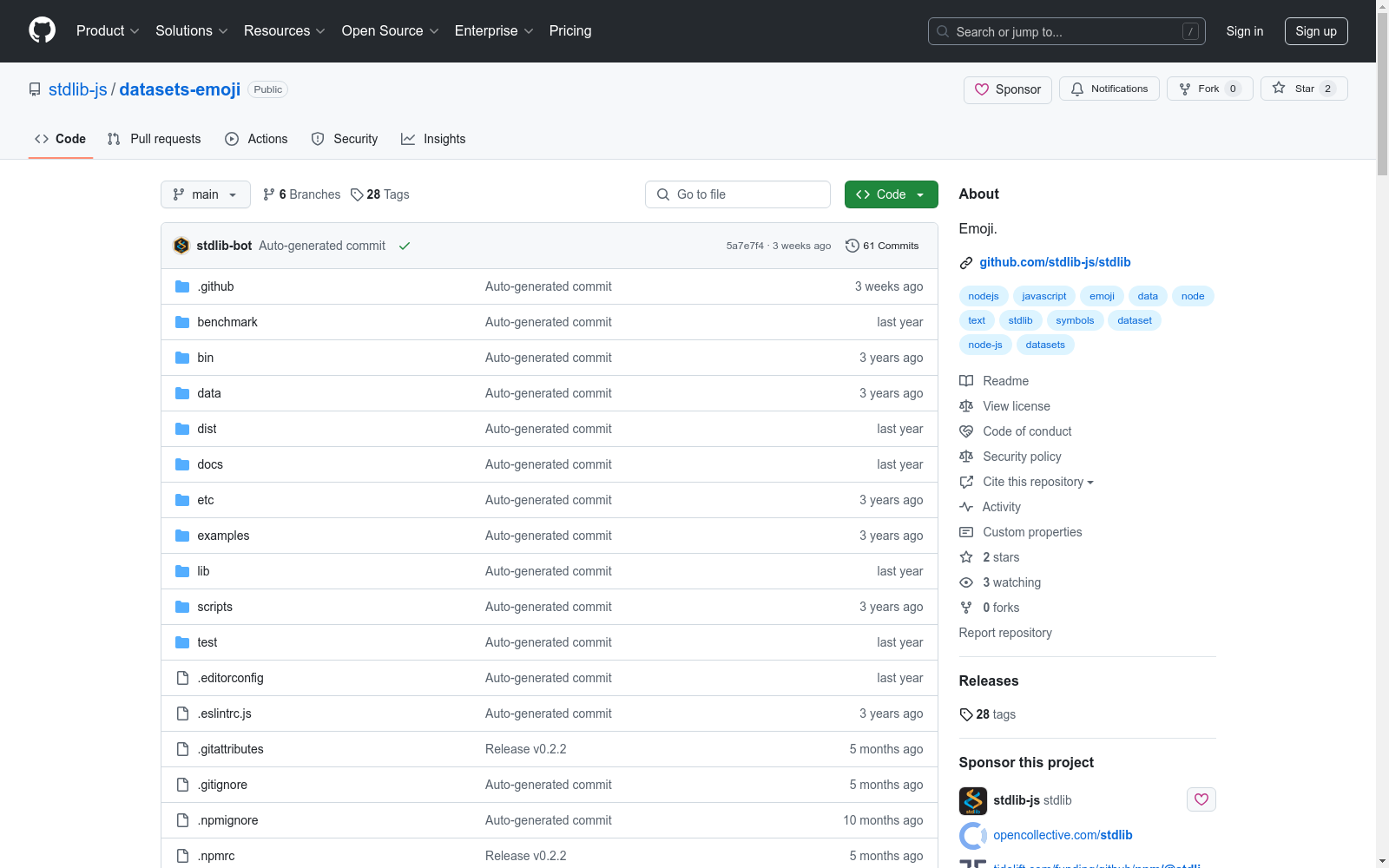Image resolution: width=1389 pixels, height=868 pixels.
Task: Open the Pricing menu item
Action: [x=570, y=30]
